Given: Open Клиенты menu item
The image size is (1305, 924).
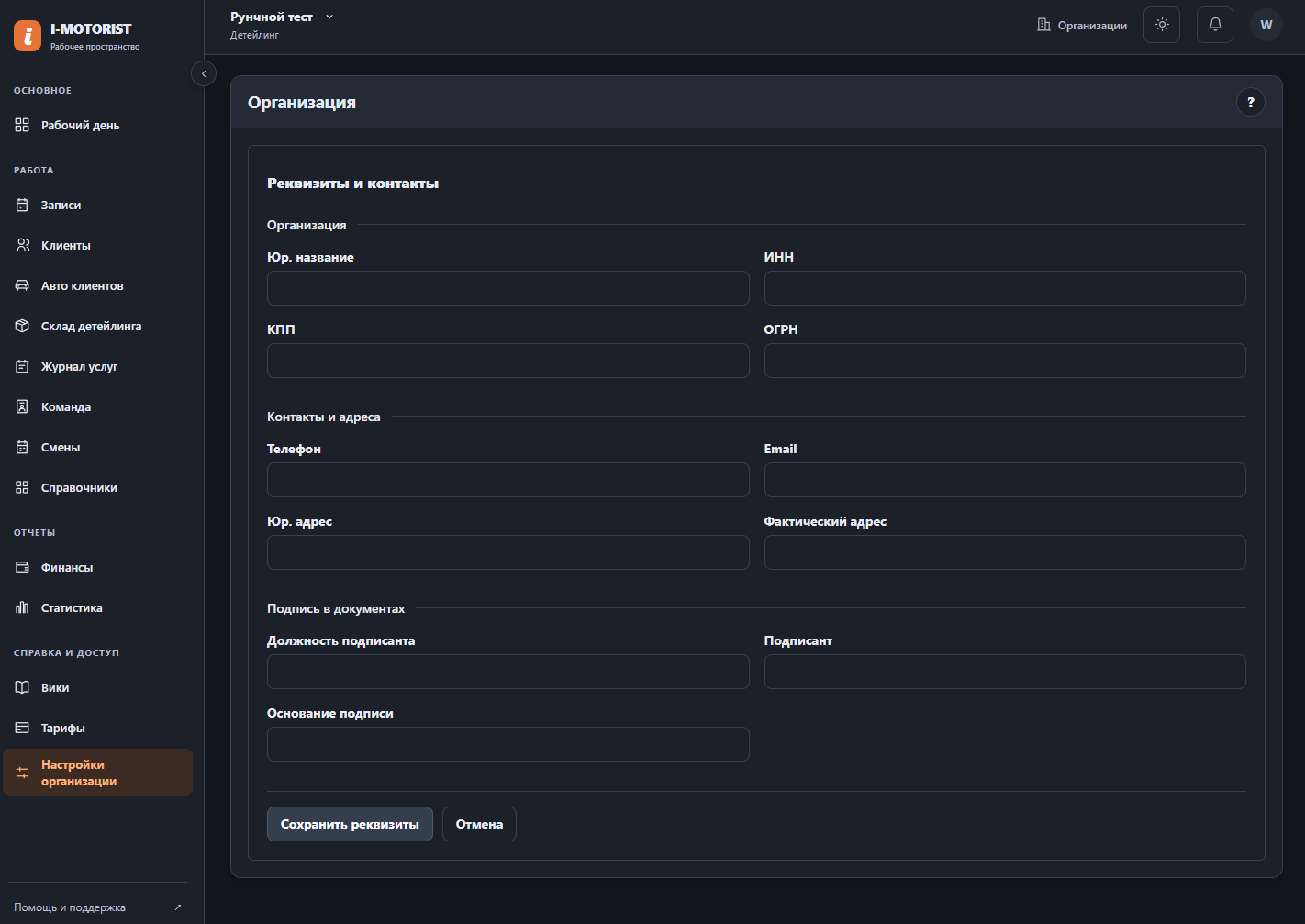Looking at the screenshot, I should 98,245.
